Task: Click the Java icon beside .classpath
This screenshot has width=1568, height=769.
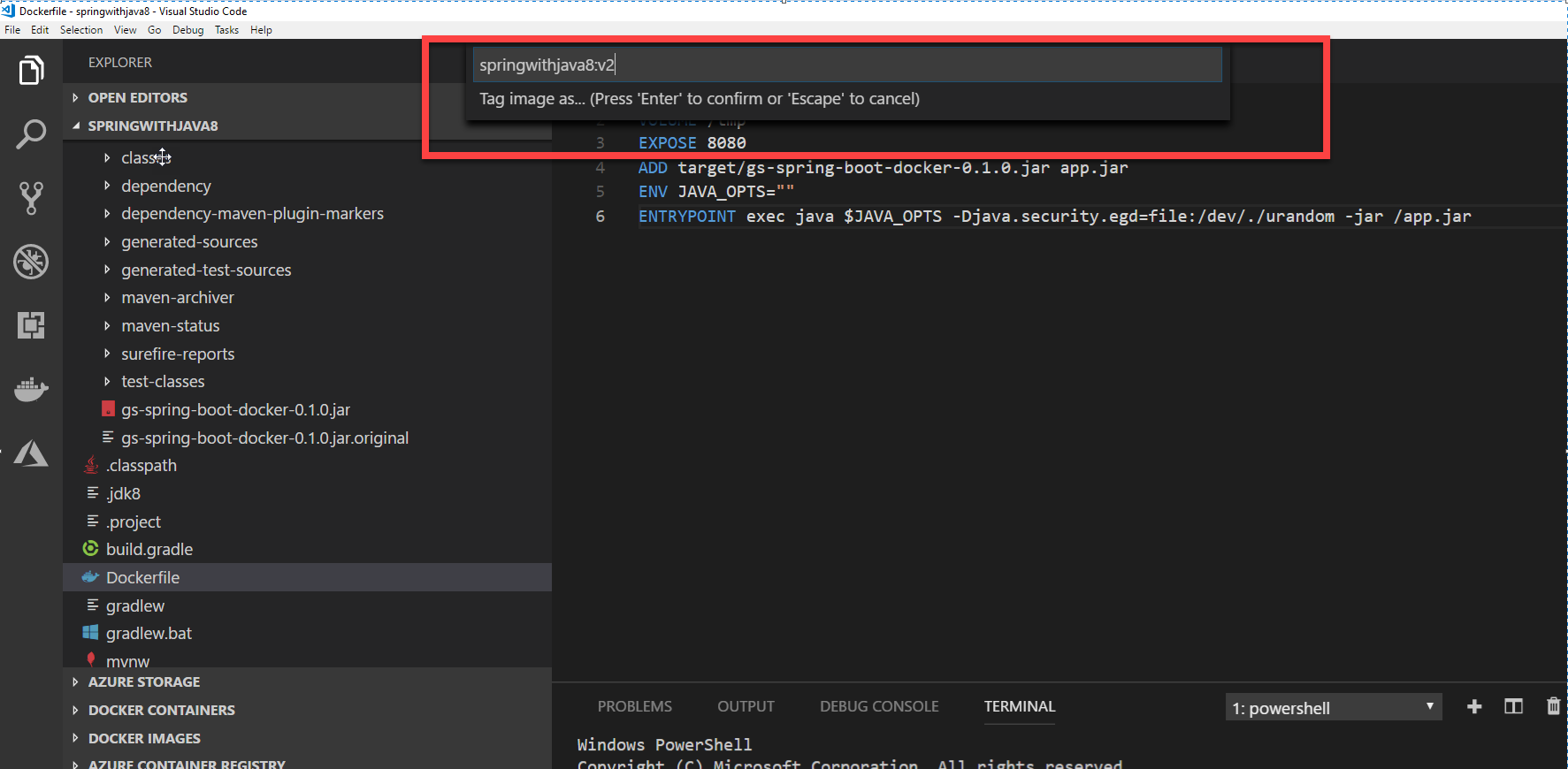Action: pos(91,465)
